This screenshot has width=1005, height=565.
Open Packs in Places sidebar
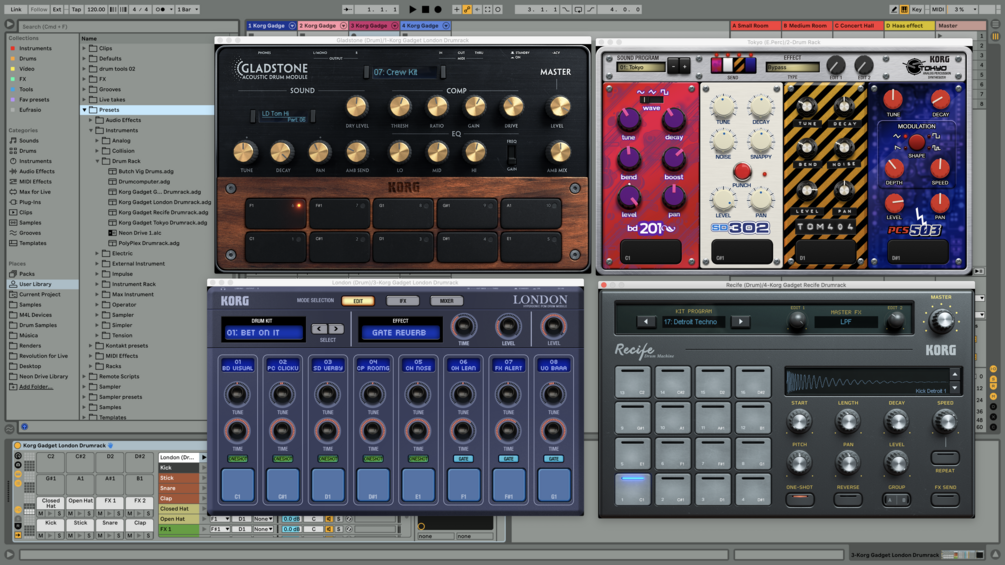(x=26, y=274)
